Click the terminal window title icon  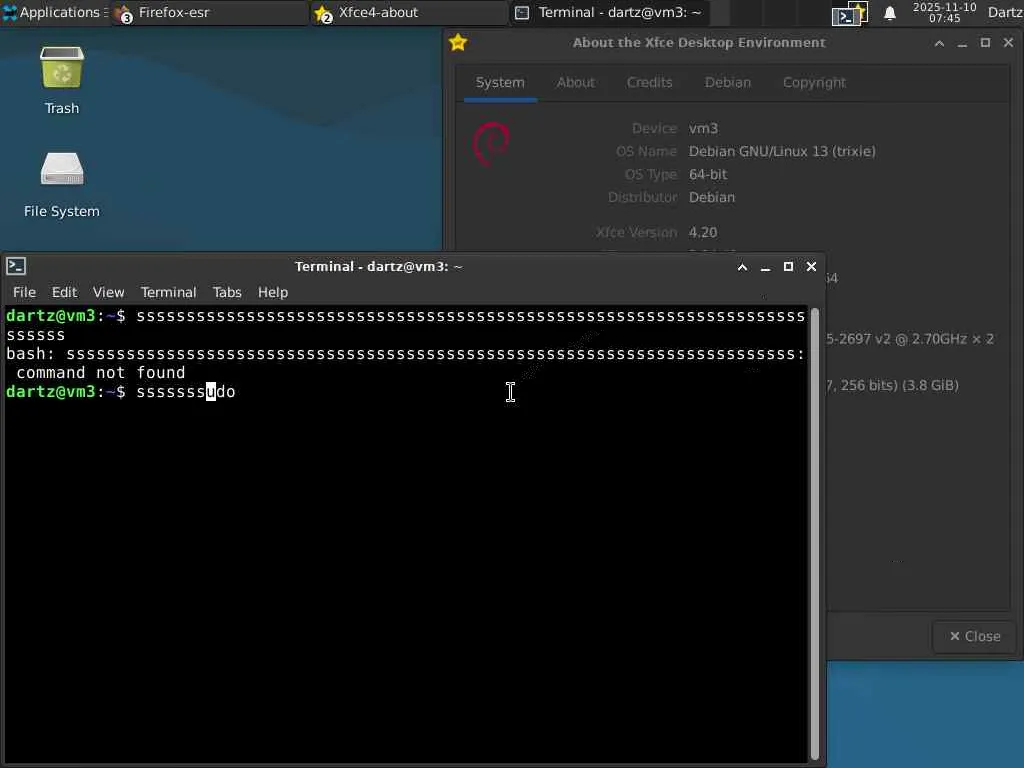coord(16,266)
